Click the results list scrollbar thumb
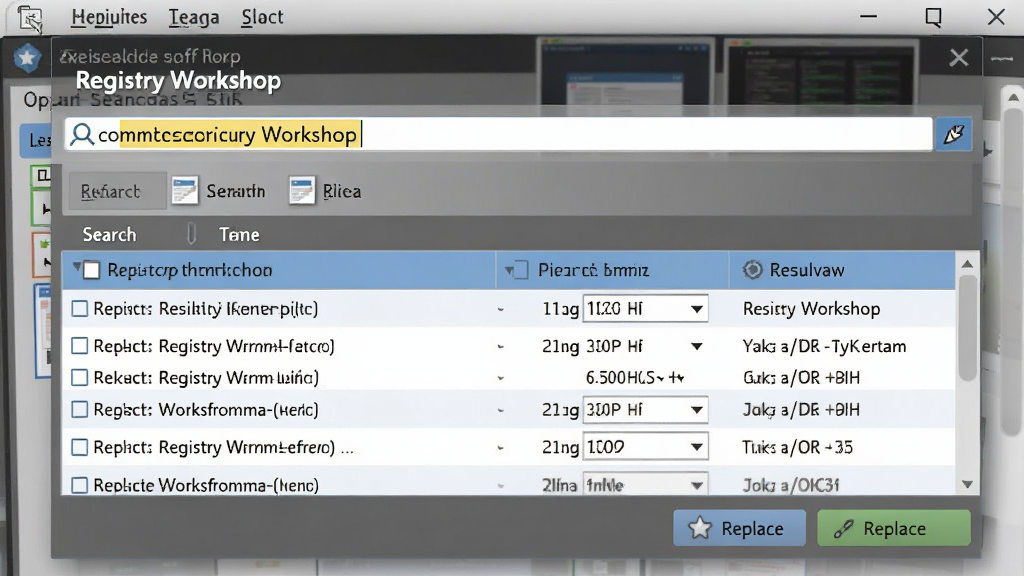Viewport: 1024px width, 576px height. coord(967,327)
